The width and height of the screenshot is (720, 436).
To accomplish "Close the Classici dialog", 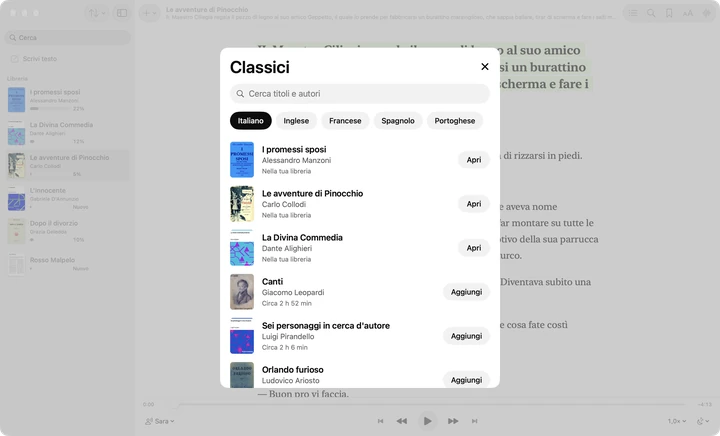I will (x=484, y=67).
